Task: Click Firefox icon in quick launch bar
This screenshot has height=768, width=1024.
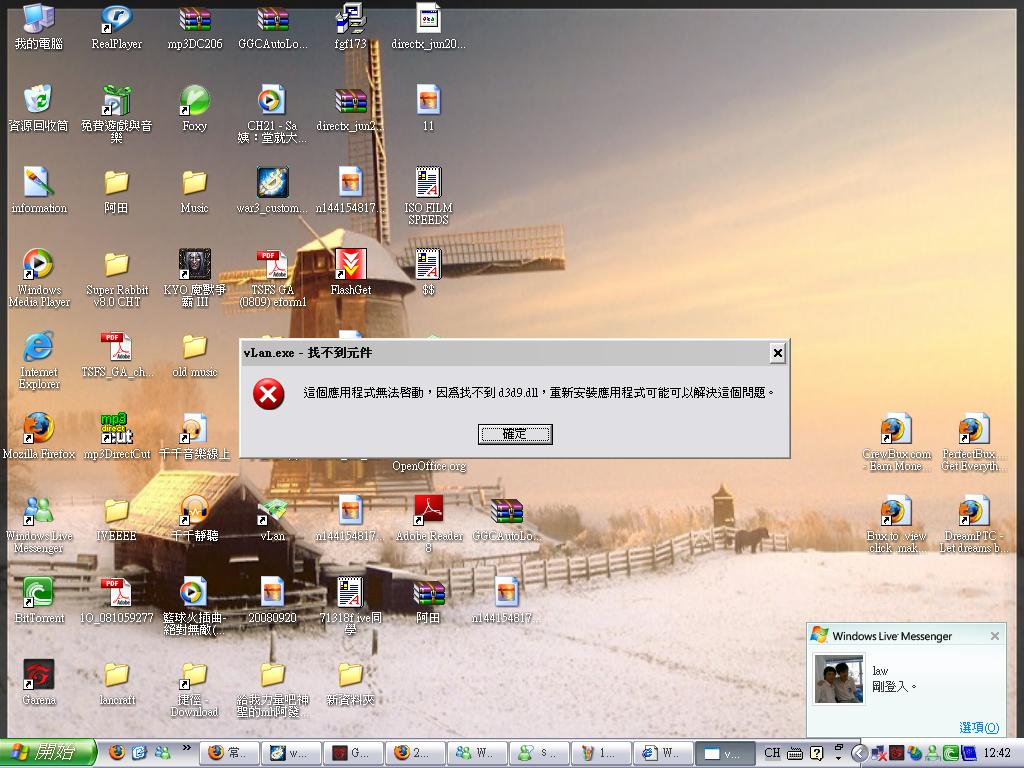Action: [x=117, y=753]
